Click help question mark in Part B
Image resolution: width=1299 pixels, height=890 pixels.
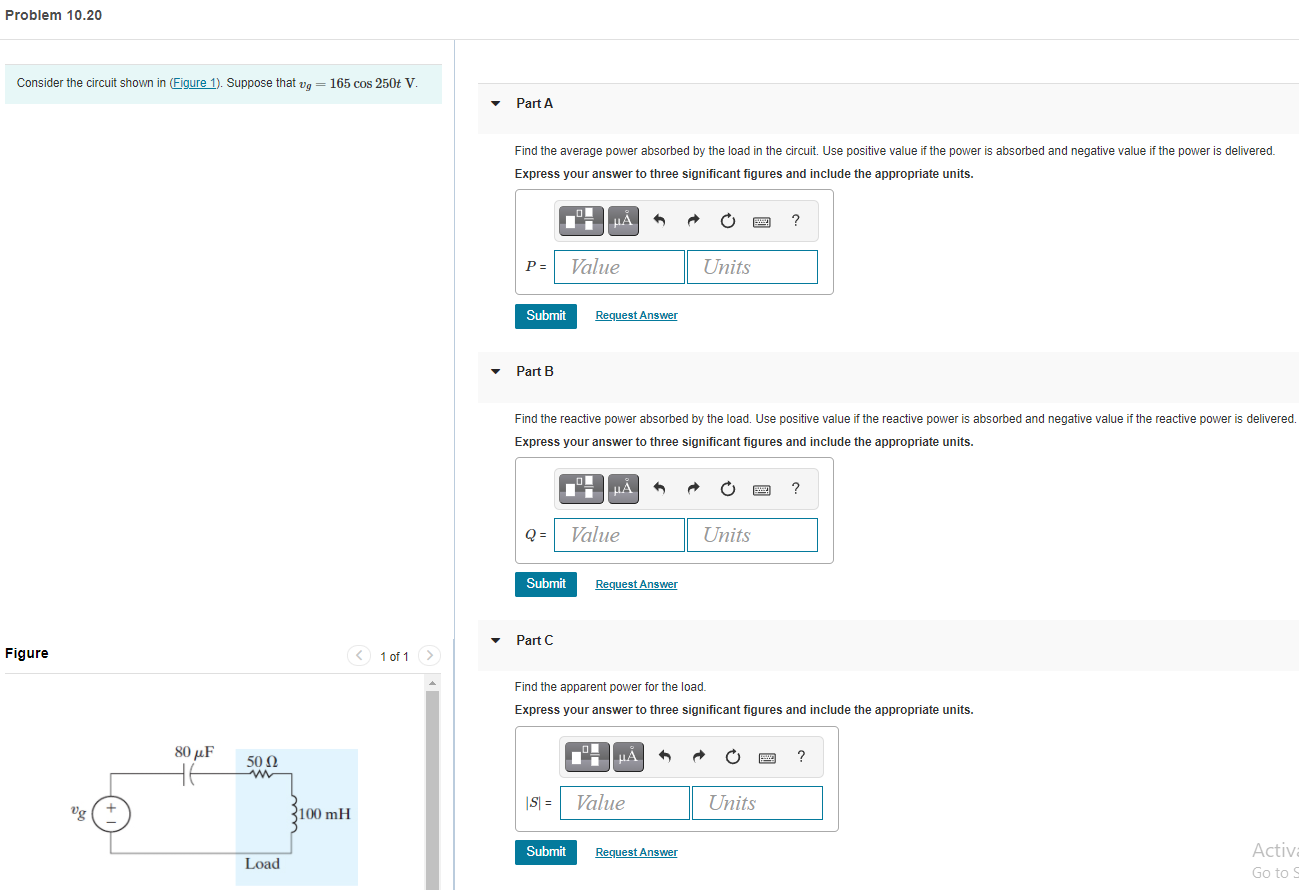[796, 488]
